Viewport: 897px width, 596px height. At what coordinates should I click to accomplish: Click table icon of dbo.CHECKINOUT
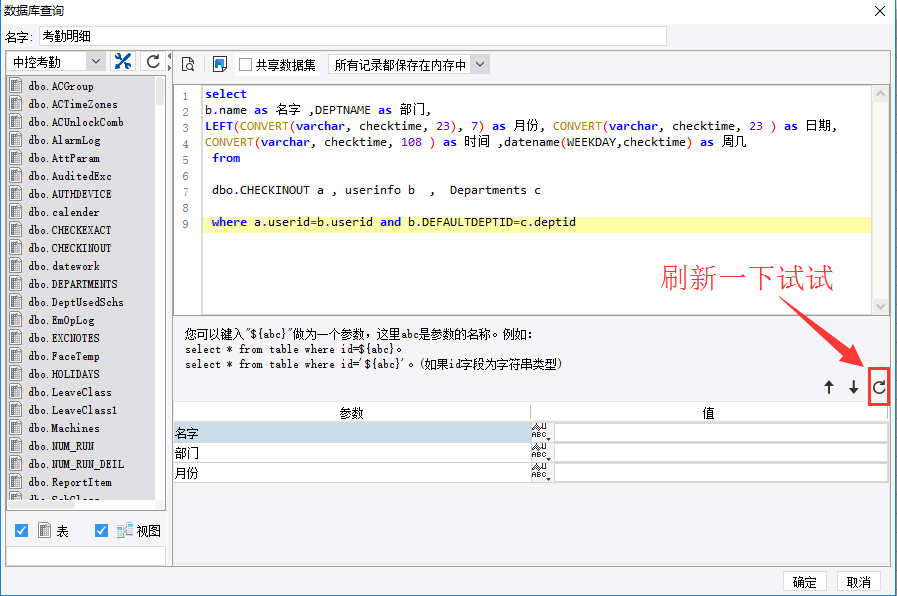(16, 248)
